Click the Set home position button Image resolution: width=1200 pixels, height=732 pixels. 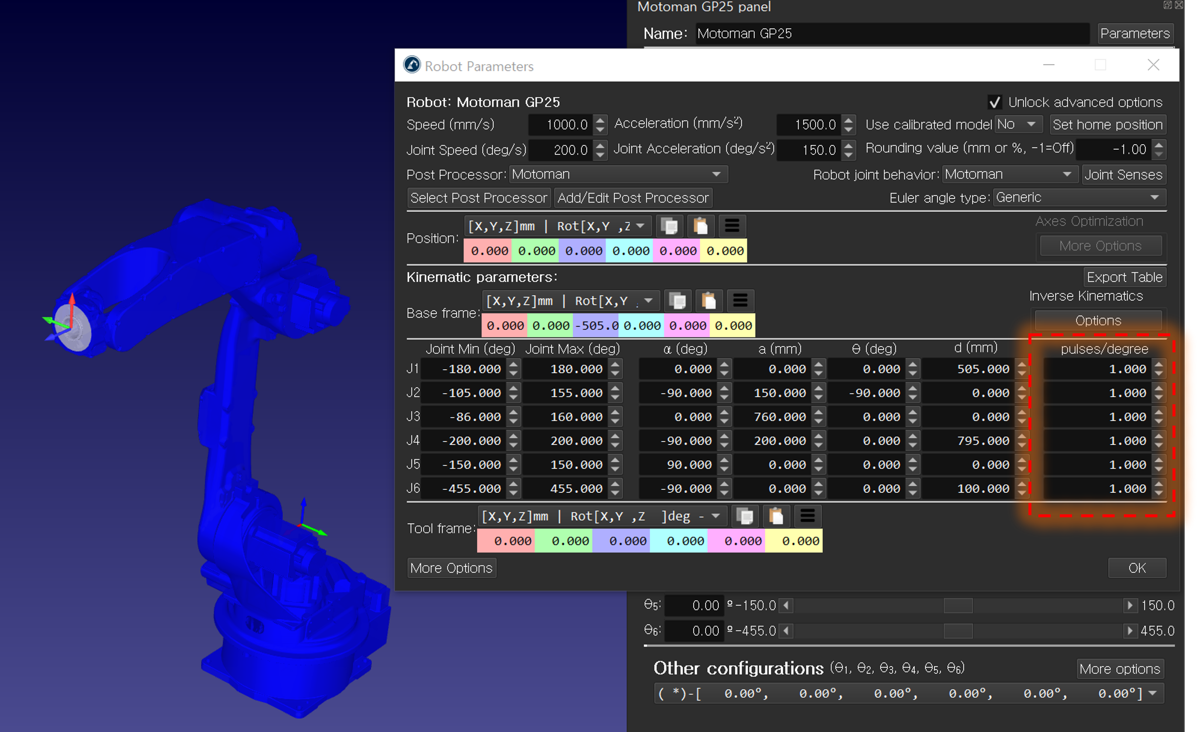(1107, 124)
